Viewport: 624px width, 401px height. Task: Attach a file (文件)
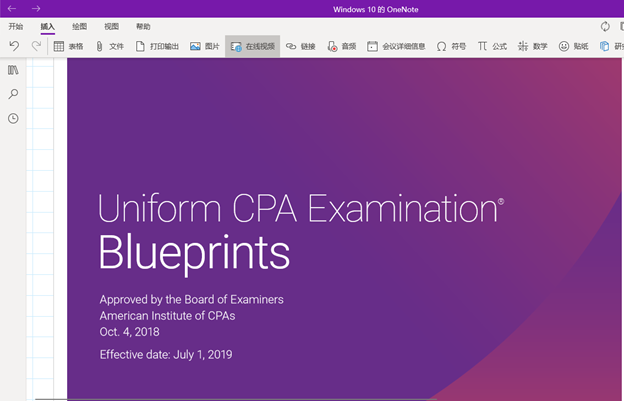point(109,47)
